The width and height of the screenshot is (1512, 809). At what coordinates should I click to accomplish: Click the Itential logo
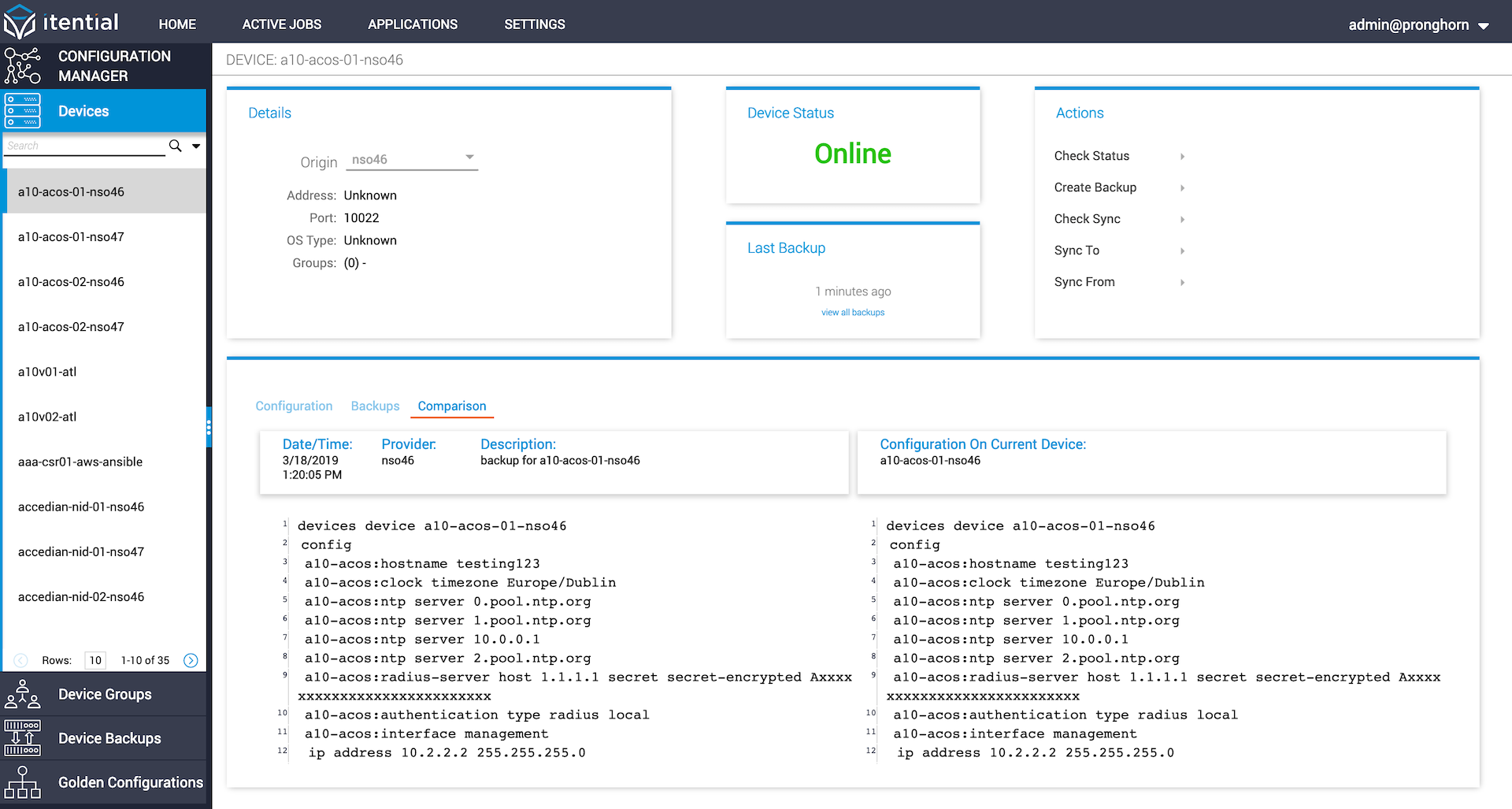click(61, 22)
